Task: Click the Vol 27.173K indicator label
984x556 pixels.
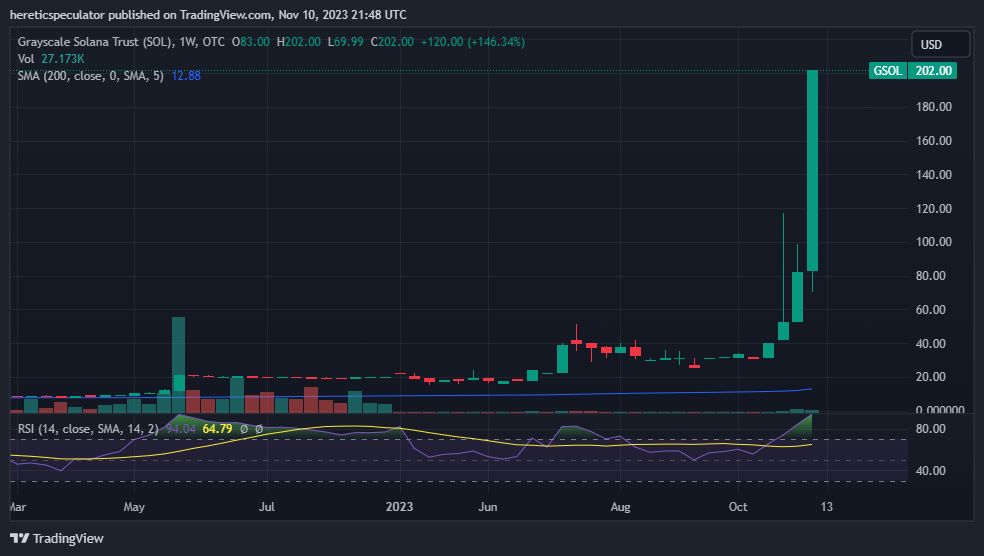Action: 51,59
